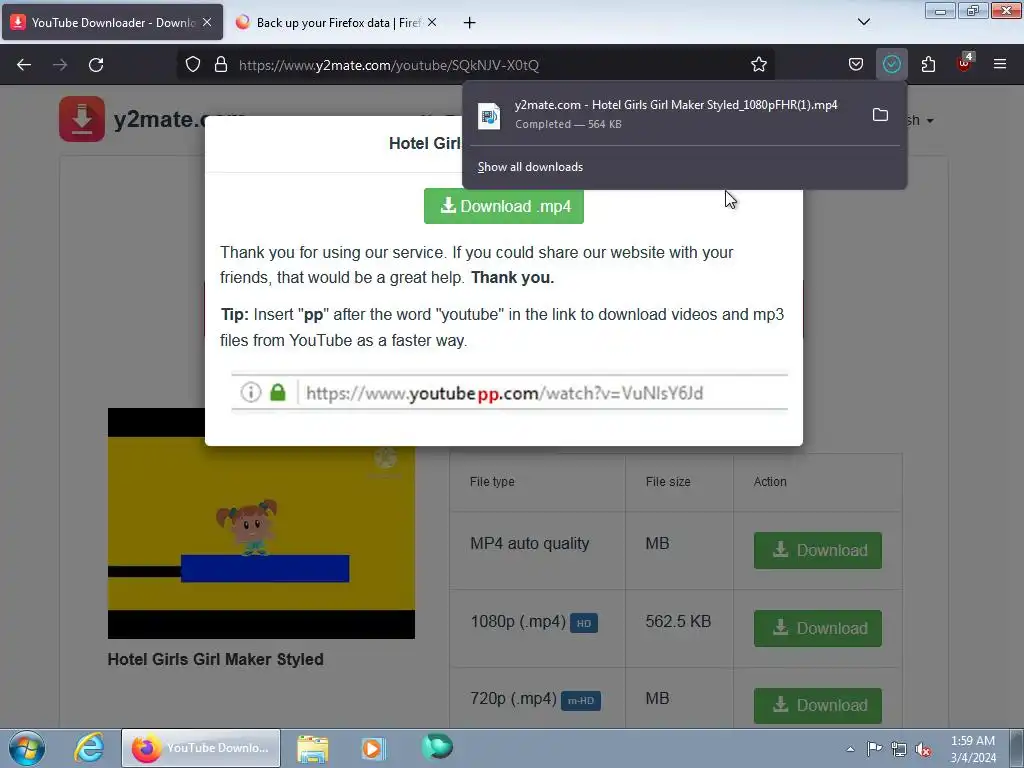Open the tracking protection shield icon
1024x768 pixels.
(193, 65)
